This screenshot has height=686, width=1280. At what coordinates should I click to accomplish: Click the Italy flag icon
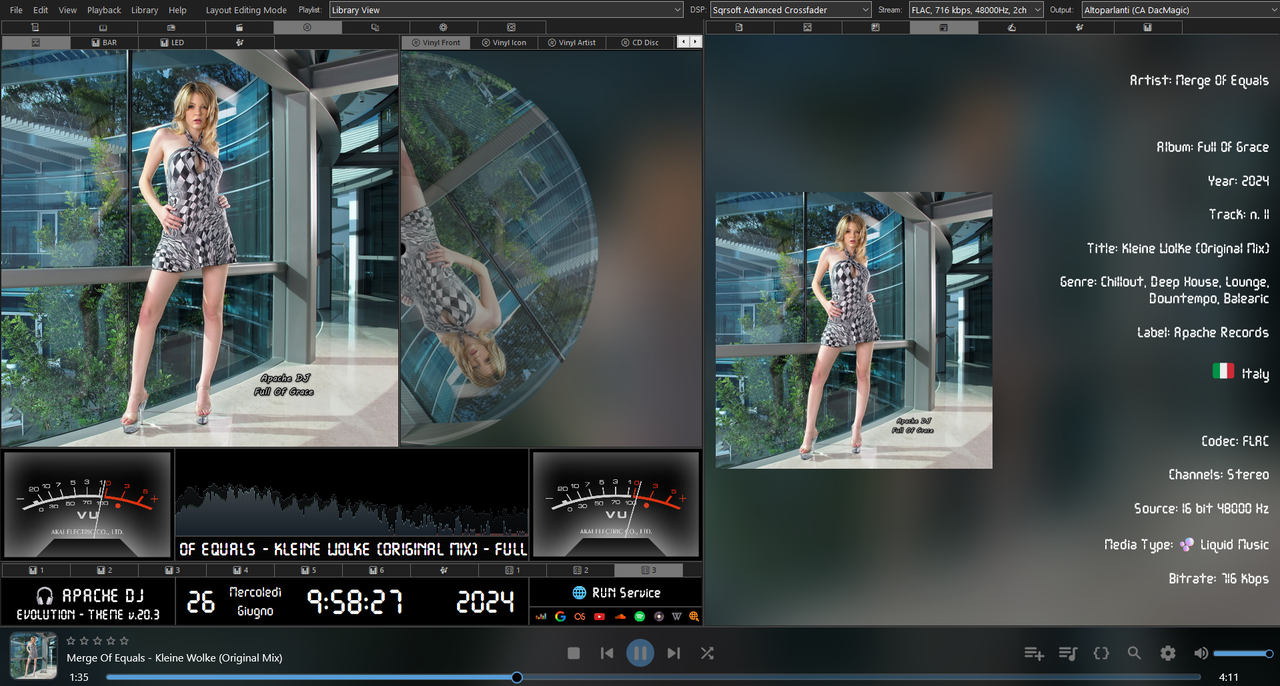[x=1223, y=371]
